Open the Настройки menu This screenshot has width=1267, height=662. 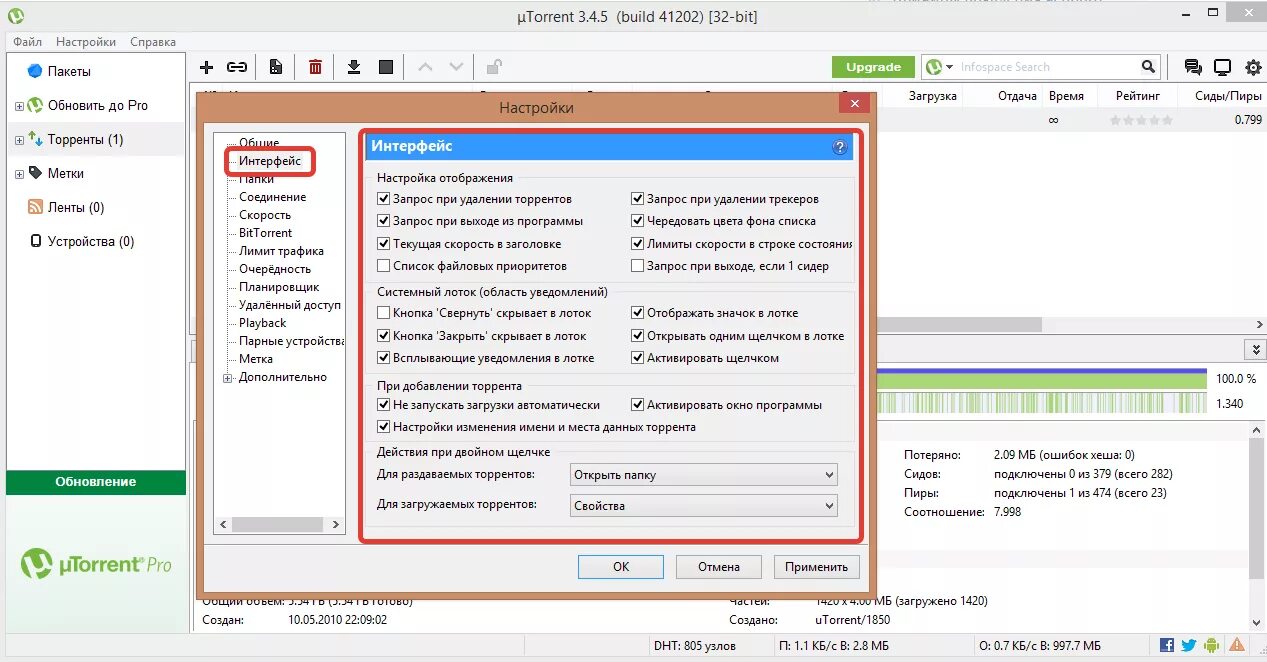tap(86, 42)
